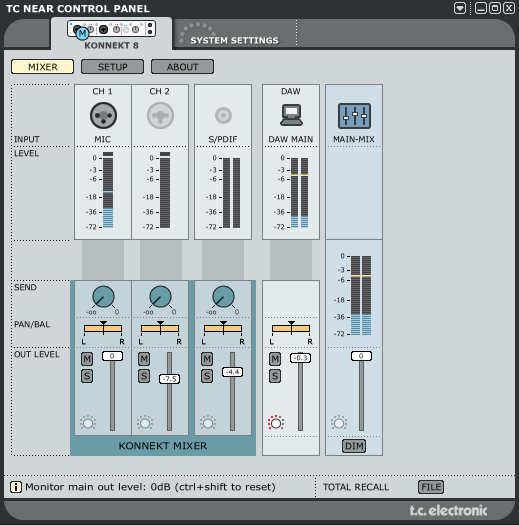
Task: Click the CH 2 out level fader at -7.5
Action: pos(169,379)
